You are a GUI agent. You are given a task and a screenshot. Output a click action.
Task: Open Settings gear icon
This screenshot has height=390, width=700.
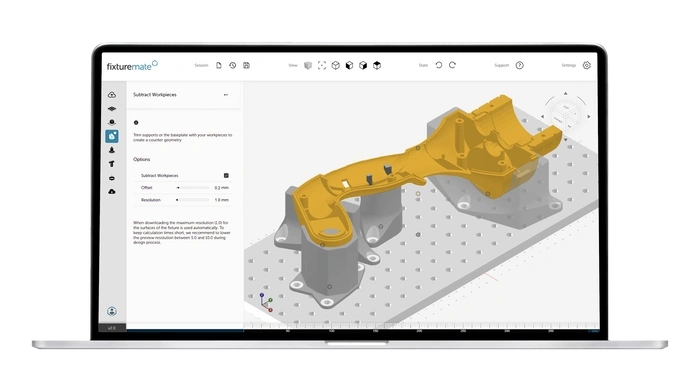coord(587,65)
